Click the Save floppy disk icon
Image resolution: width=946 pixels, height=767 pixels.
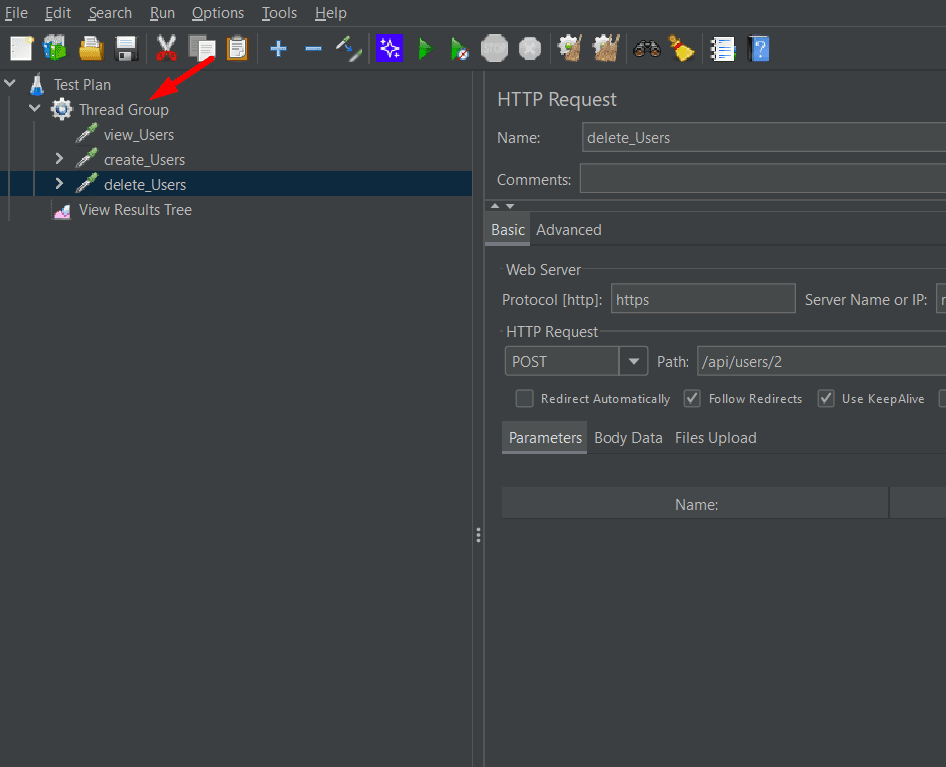[x=126, y=48]
